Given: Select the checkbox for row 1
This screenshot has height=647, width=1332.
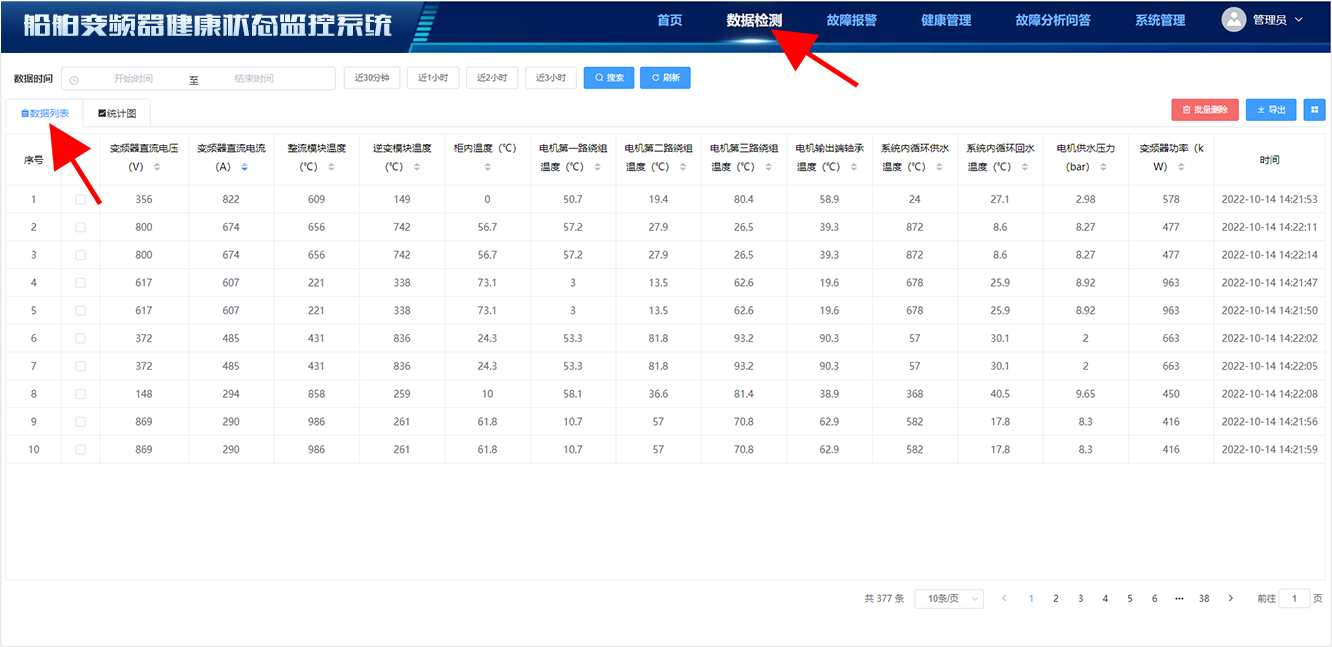Looking at the screenshot, I should 80,199.
